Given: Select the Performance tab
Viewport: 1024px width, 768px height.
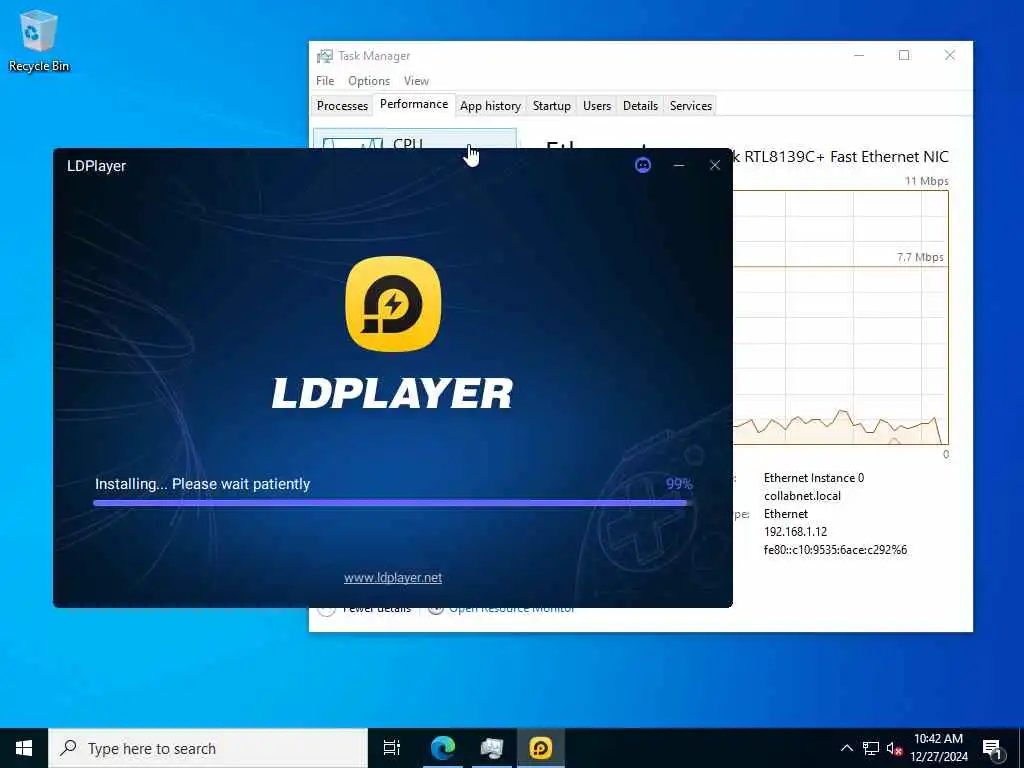Looking at the screenshot, I should 413,104.
